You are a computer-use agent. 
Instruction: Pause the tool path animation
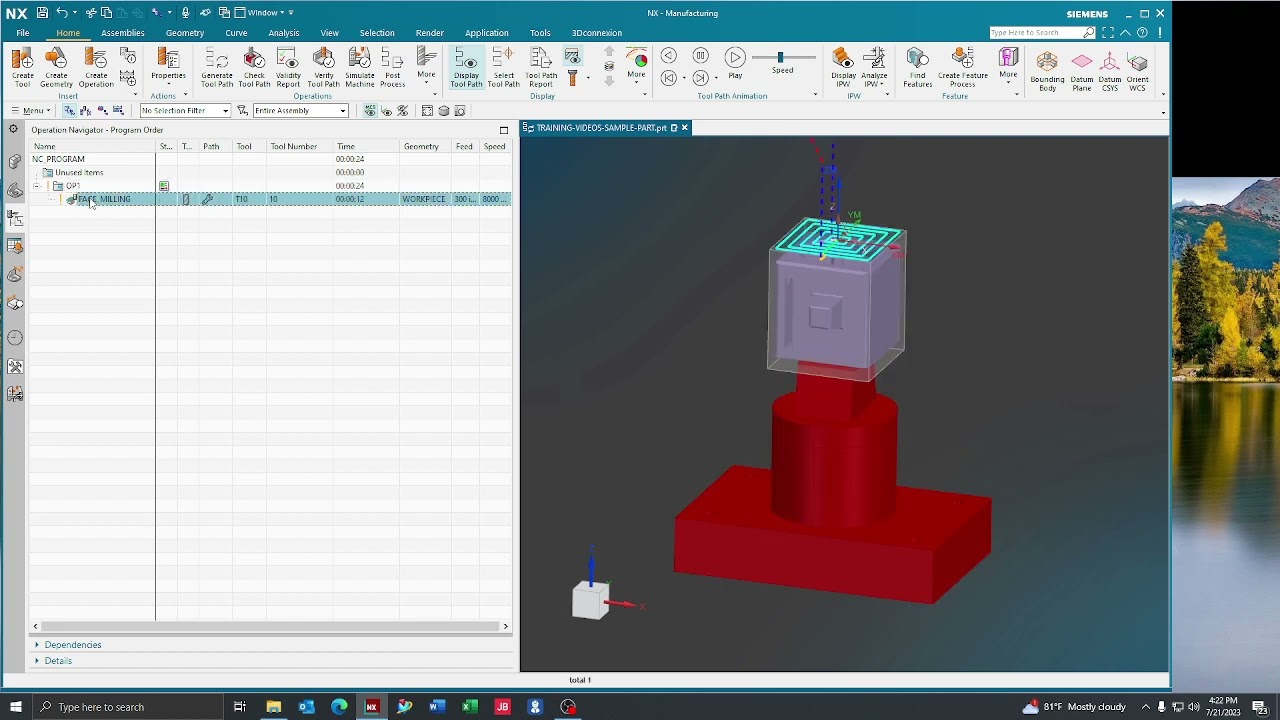701,56
